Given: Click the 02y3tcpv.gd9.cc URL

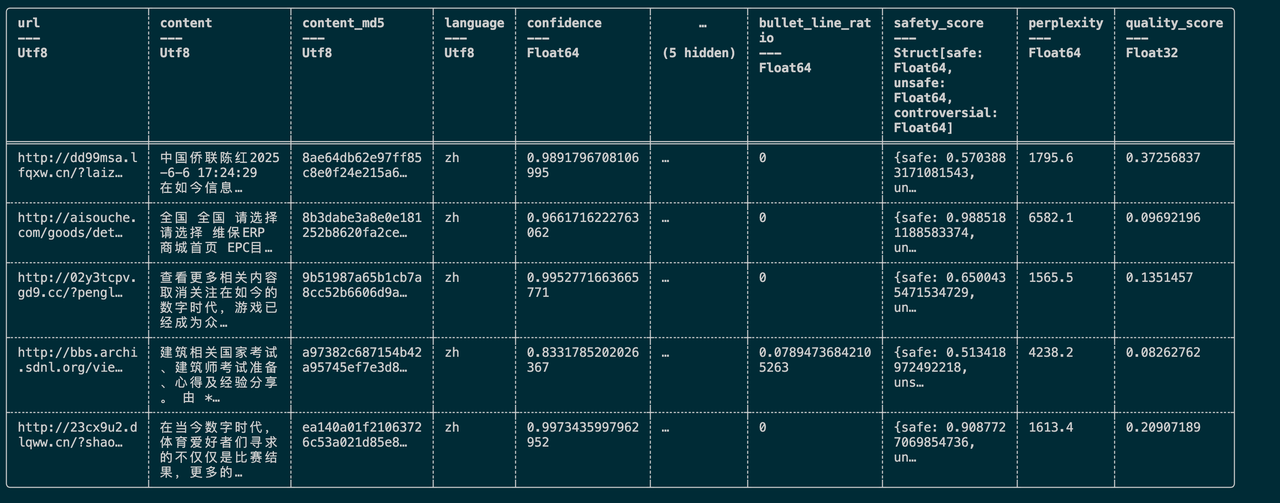Looking at the screenshot, I should 73,285.
